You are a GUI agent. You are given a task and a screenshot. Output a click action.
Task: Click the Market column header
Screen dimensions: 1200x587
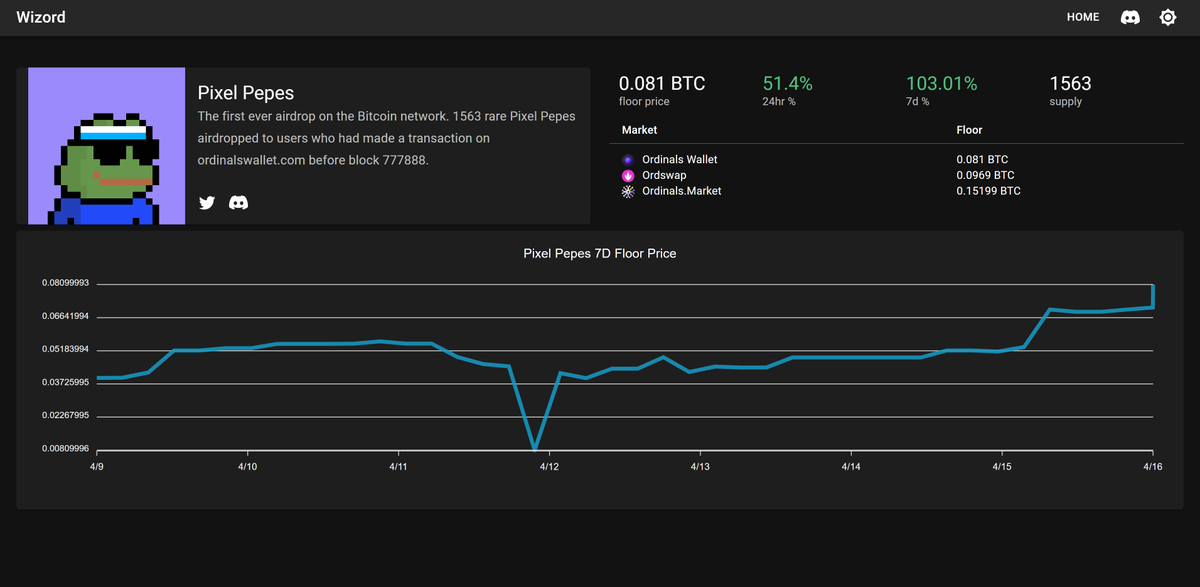[639, 130]
